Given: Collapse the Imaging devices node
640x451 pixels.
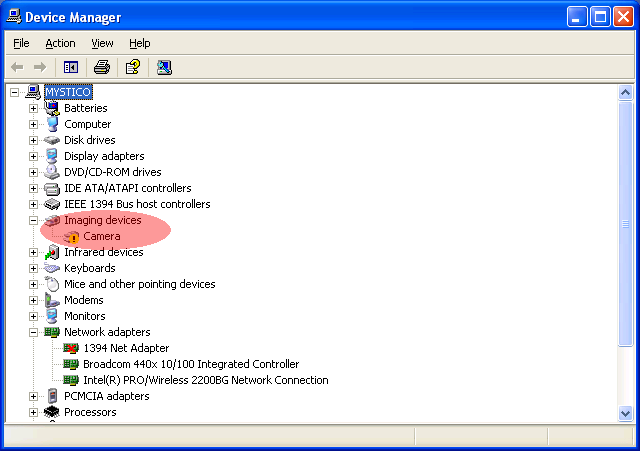Looking at the screenshot, I should pos(33,220).
